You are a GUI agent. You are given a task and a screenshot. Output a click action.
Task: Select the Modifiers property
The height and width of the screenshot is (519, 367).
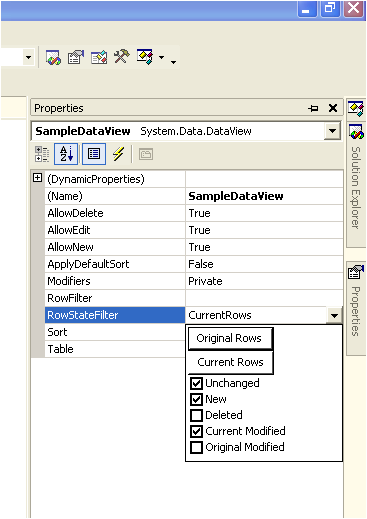coord(115,281)
